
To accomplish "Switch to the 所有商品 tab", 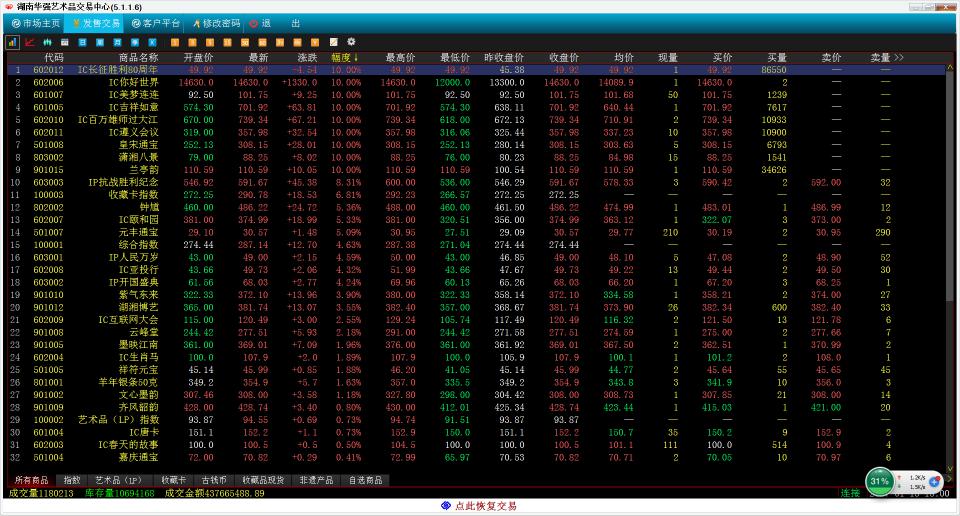I will click(31, 480).
